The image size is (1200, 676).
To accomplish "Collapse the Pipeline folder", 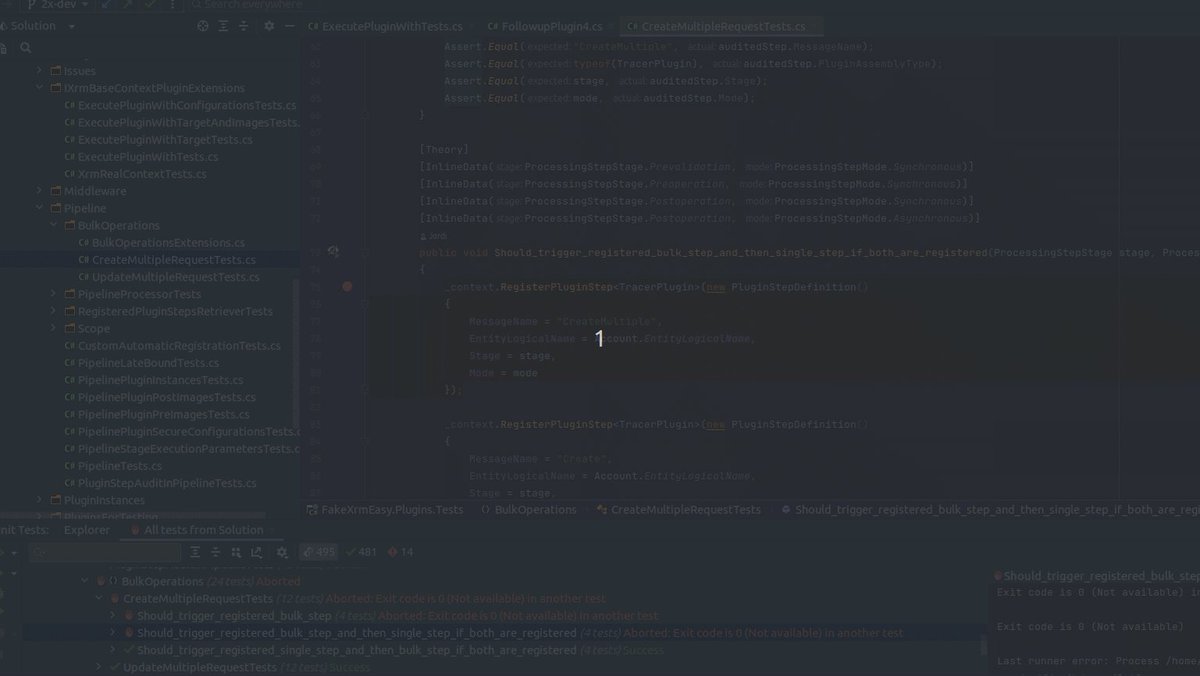I will point(40,208).
